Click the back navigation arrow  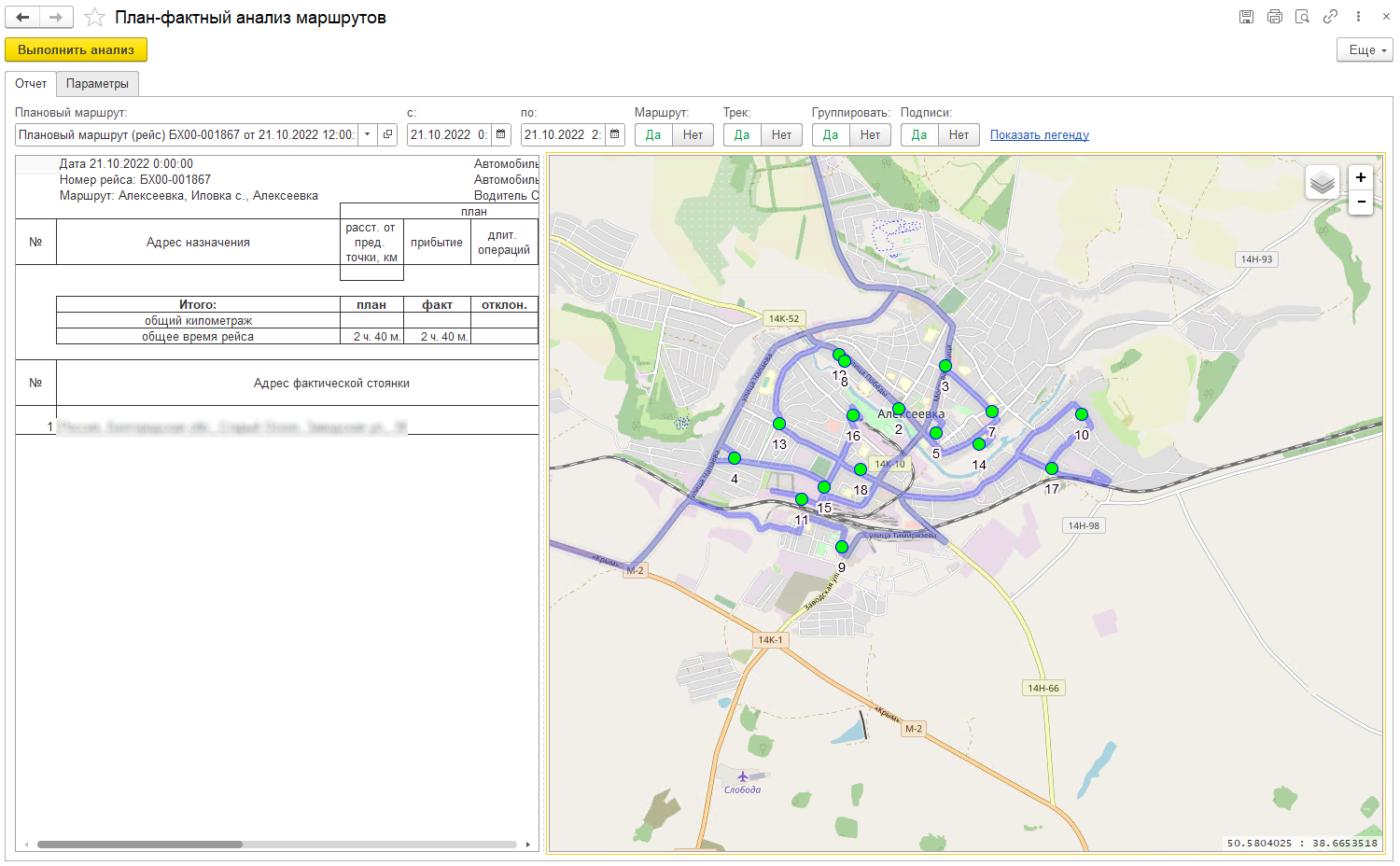[23, 17]
